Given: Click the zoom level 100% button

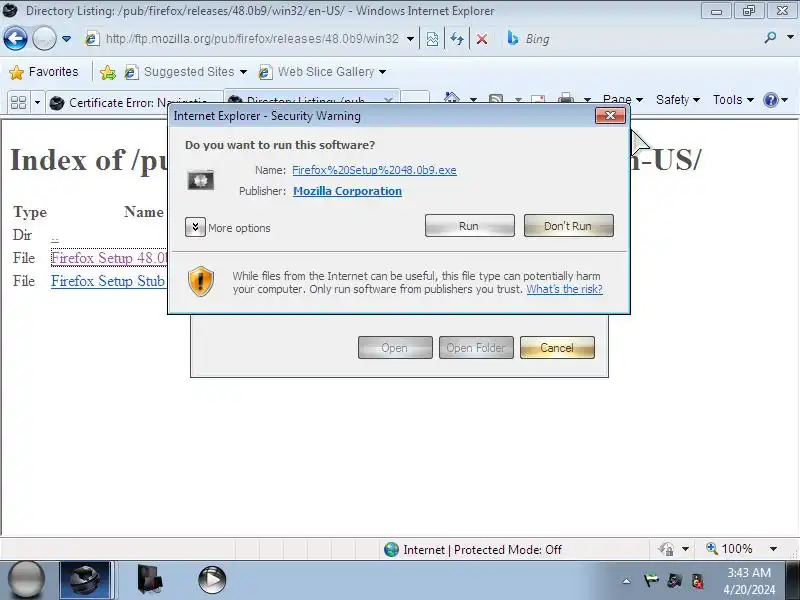Looking at the screenshot, I should pos(729,549).
